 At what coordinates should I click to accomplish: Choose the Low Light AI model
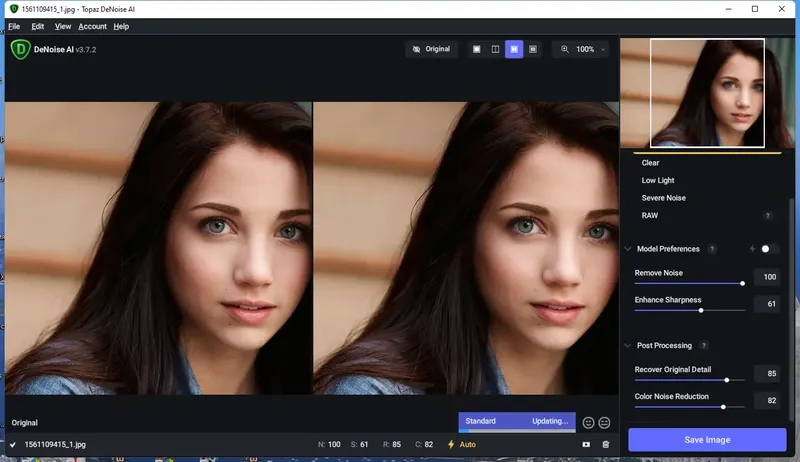point(658,181)
